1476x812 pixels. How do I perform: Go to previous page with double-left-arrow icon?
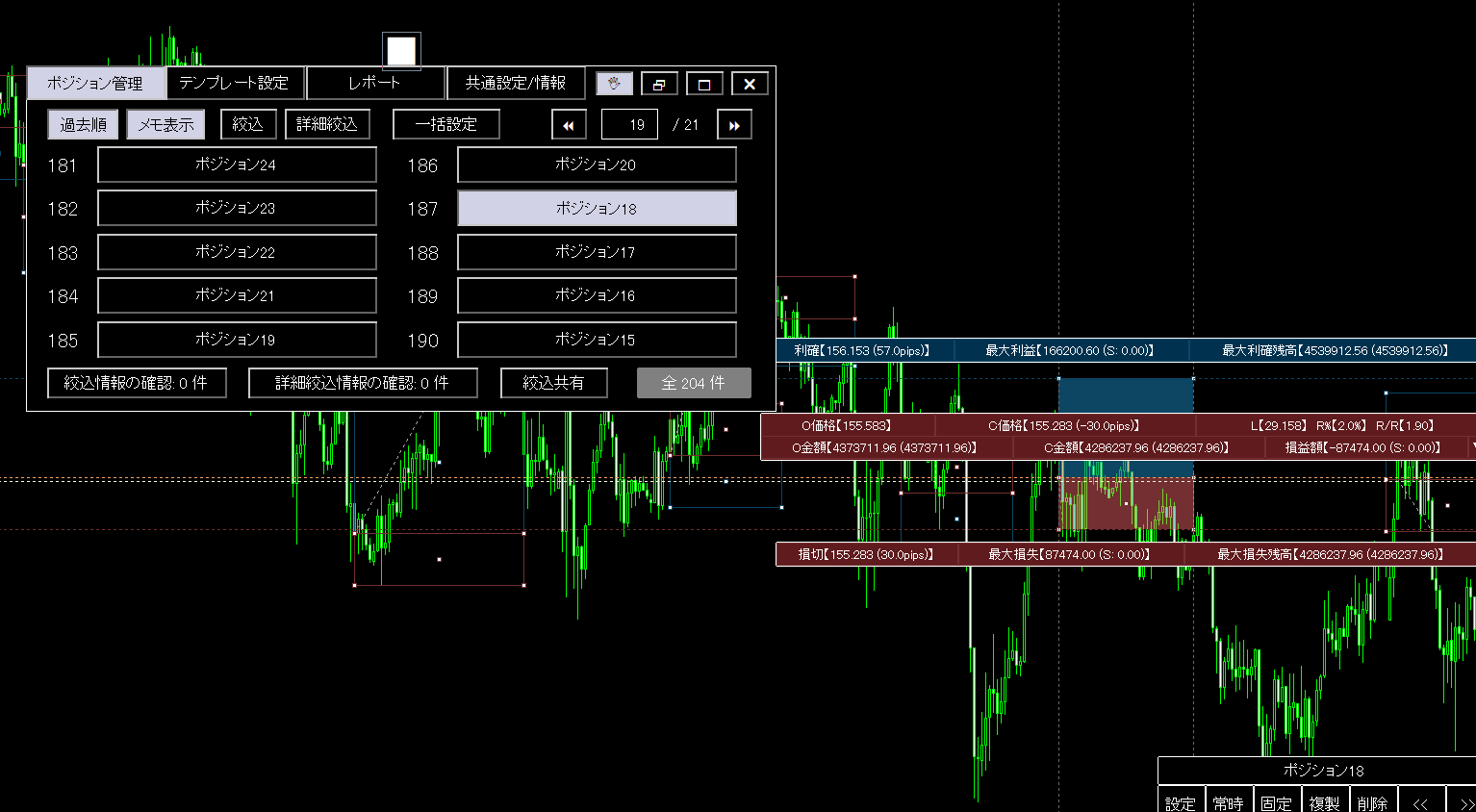click(x=568, y=124)
